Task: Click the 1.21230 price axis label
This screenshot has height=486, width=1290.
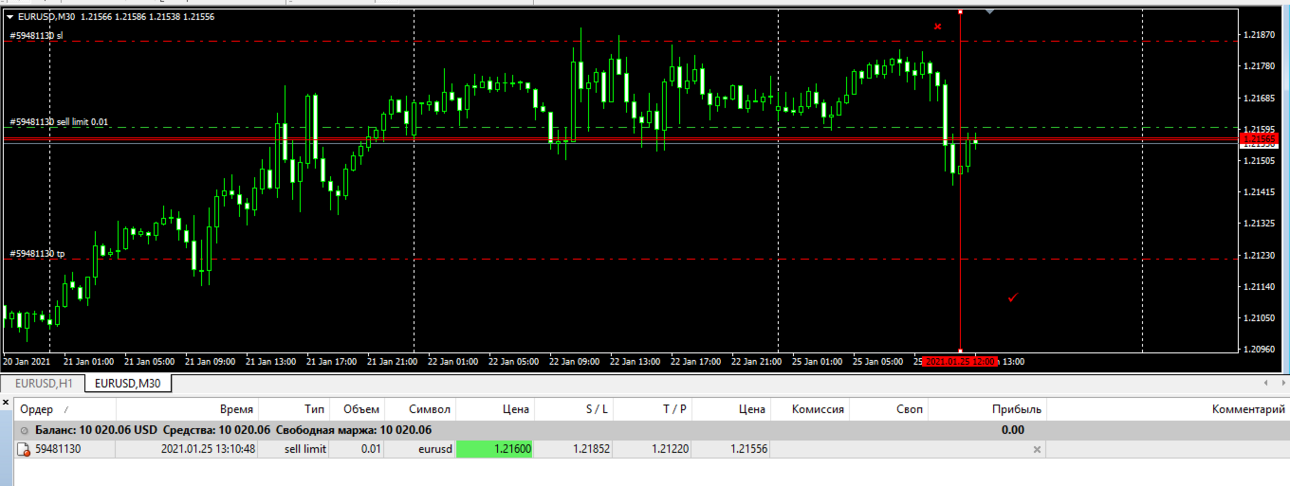Action: coord(1258,255)
